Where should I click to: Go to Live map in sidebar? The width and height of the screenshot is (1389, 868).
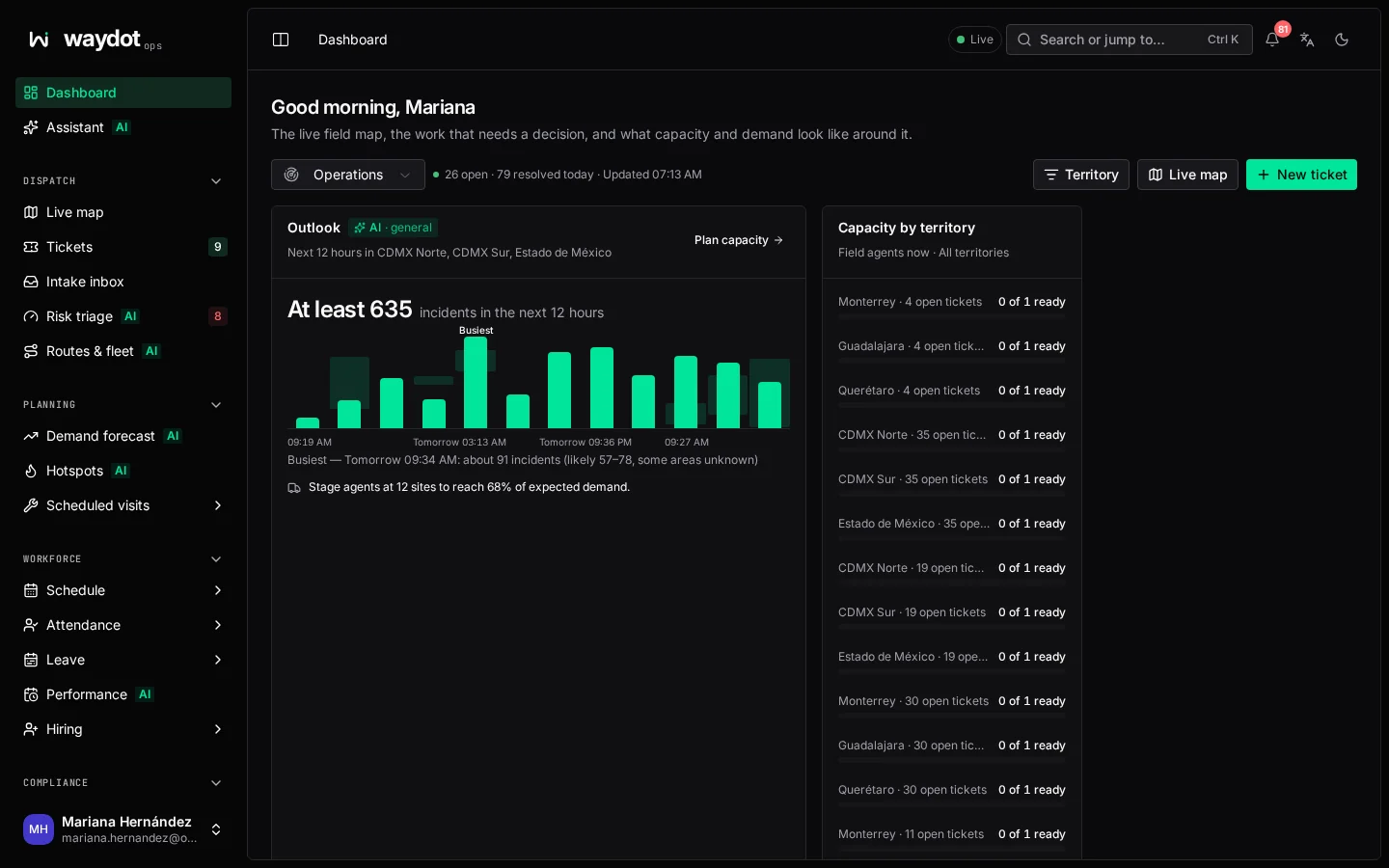[x=123, y=212]
